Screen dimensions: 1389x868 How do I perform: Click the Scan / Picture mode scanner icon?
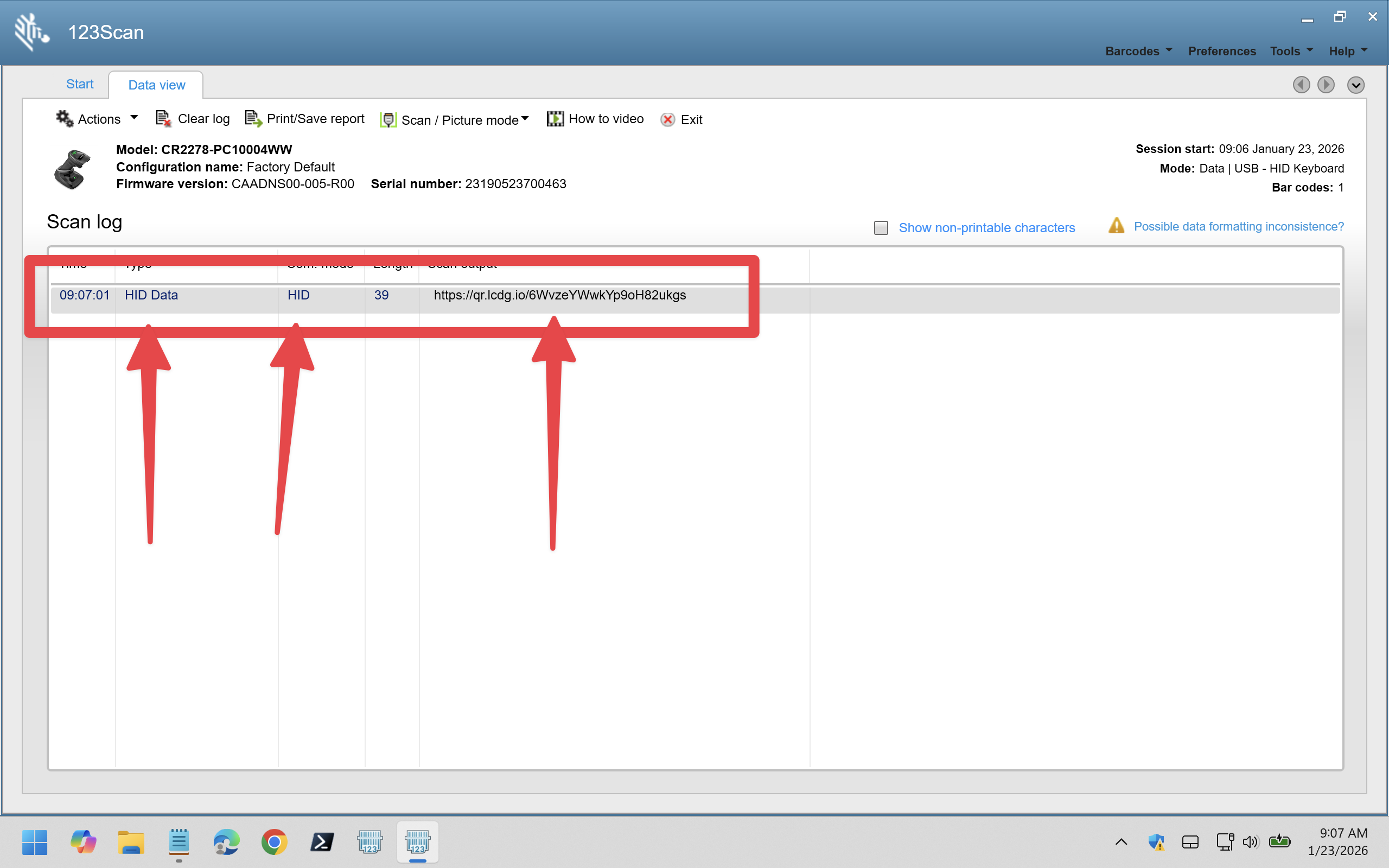pyautogui.click(x=388, y=119)
